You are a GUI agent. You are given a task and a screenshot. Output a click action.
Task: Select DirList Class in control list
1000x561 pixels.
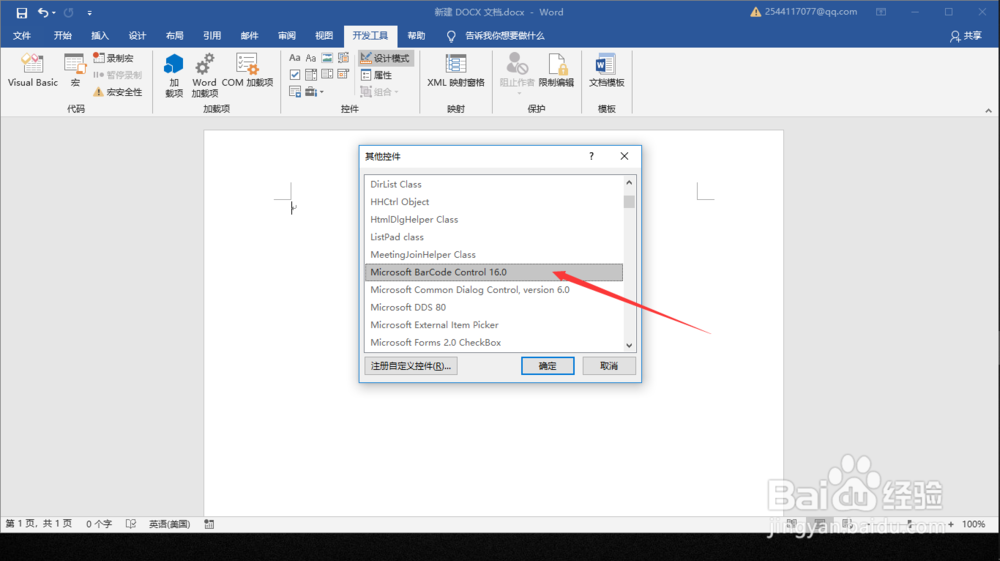[494, 184]
